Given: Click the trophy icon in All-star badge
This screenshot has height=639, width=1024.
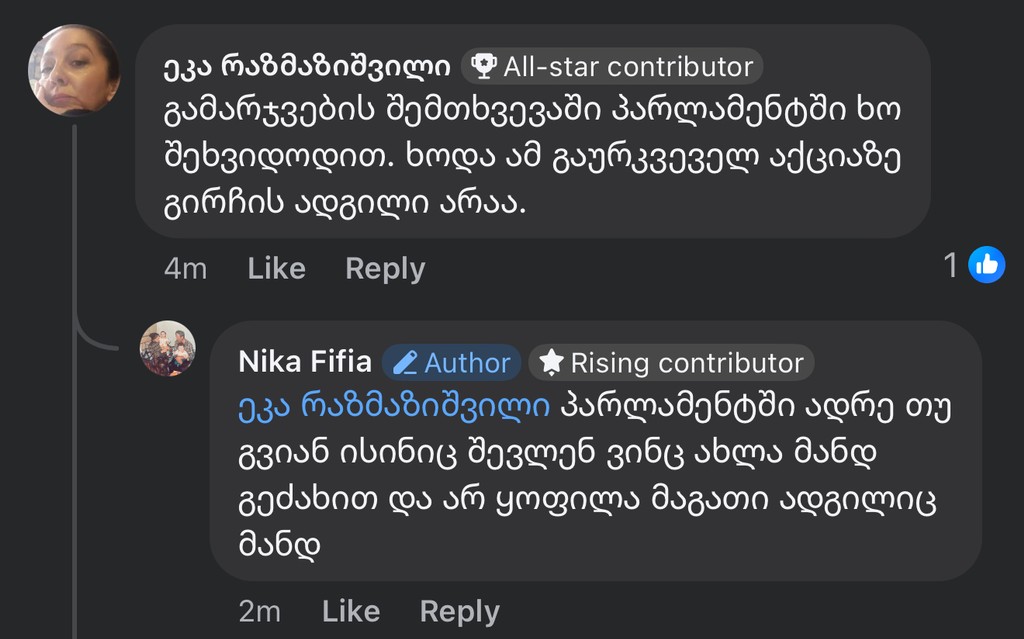Looking at the screenshot, I should (x=483, y=67).
